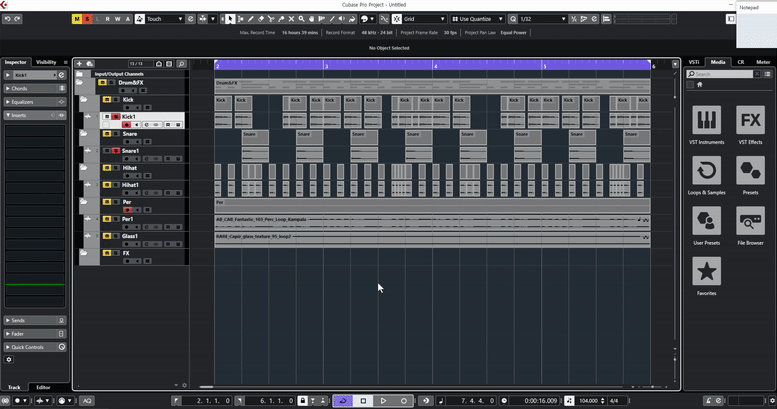Select the Split scissors tool
This screenshot has width=777, height=409.
point(271,19)
